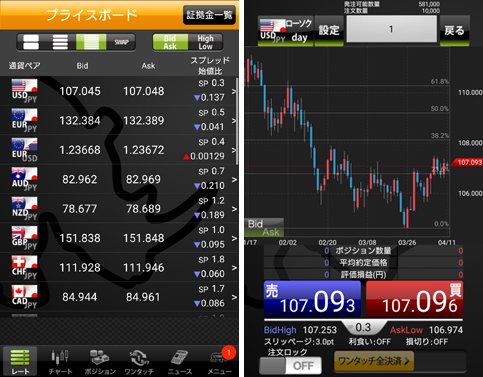
Task: Tap the スリッページ:3.0pt setting
Action: [298, 342]
